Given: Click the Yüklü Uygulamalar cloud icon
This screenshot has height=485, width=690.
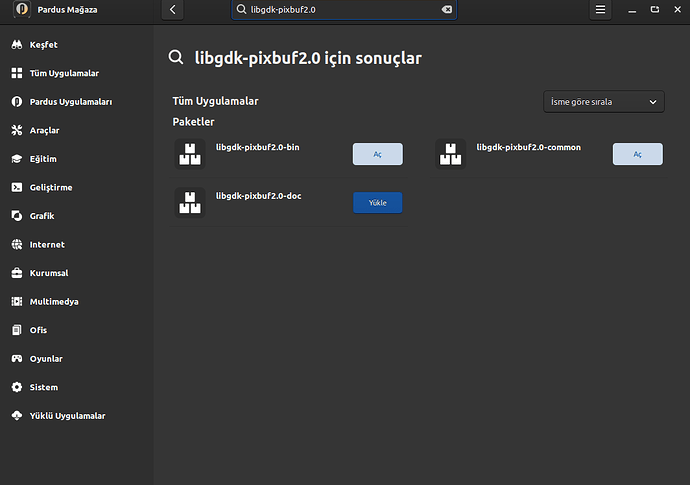Looking at the screenshot, I should (x=16, y=415).
